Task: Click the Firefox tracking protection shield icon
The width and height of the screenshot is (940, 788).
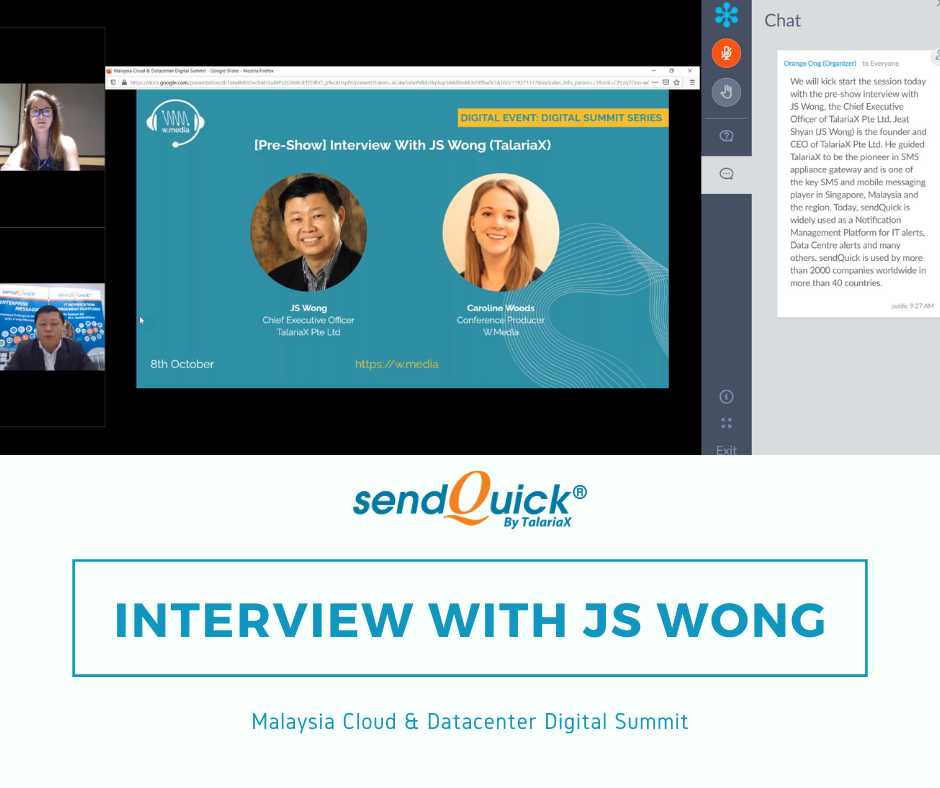Action: [113, 83]
